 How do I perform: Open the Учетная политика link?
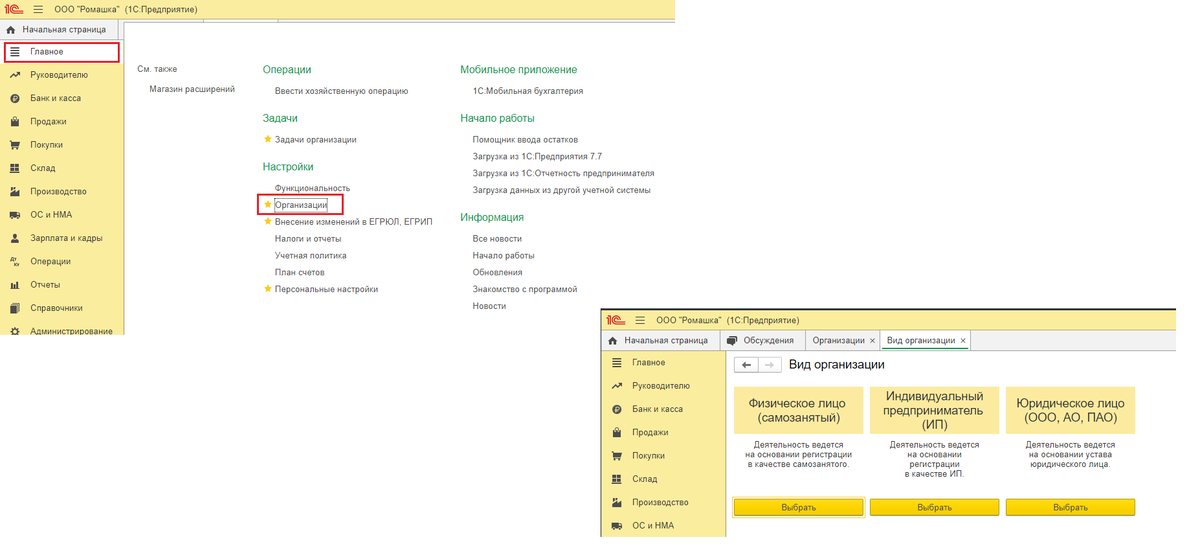pyautogui.click(x=310, y=255)
